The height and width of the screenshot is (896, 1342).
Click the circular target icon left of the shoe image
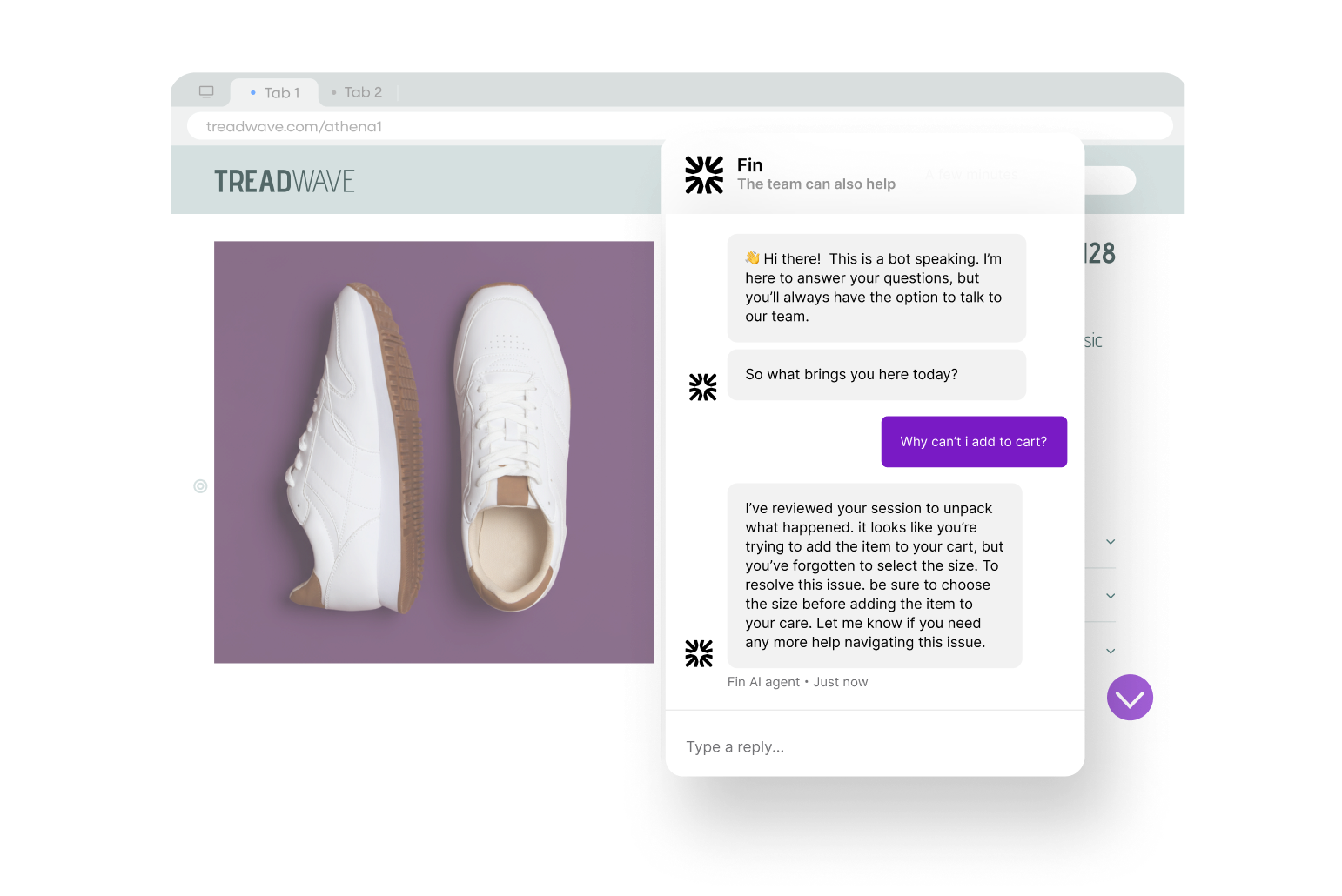(200, 486)
